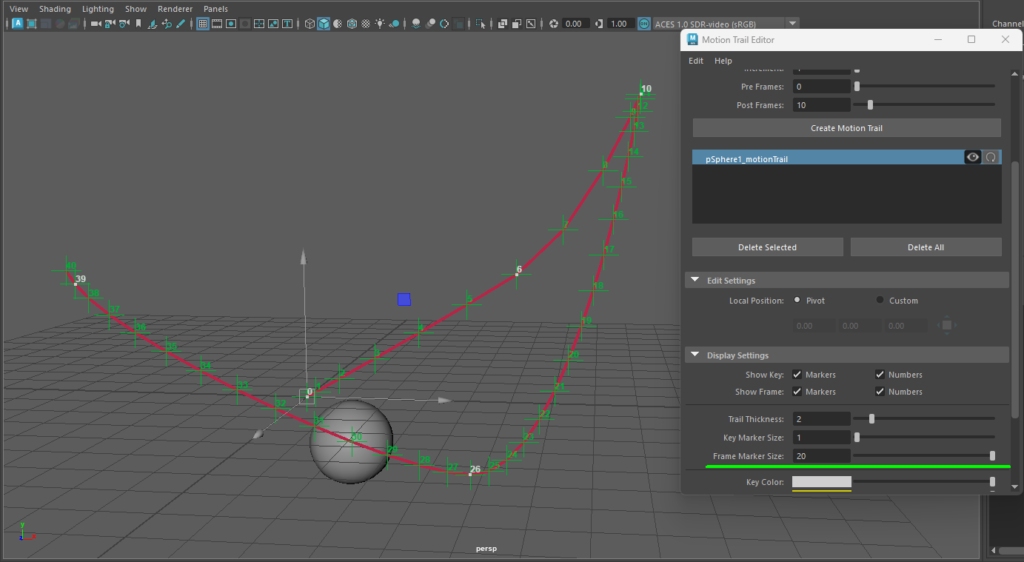Screen dimensions: 1024x562
Task: Click the select camera icon in panel toolbar
Action: [x=96, y=23]
